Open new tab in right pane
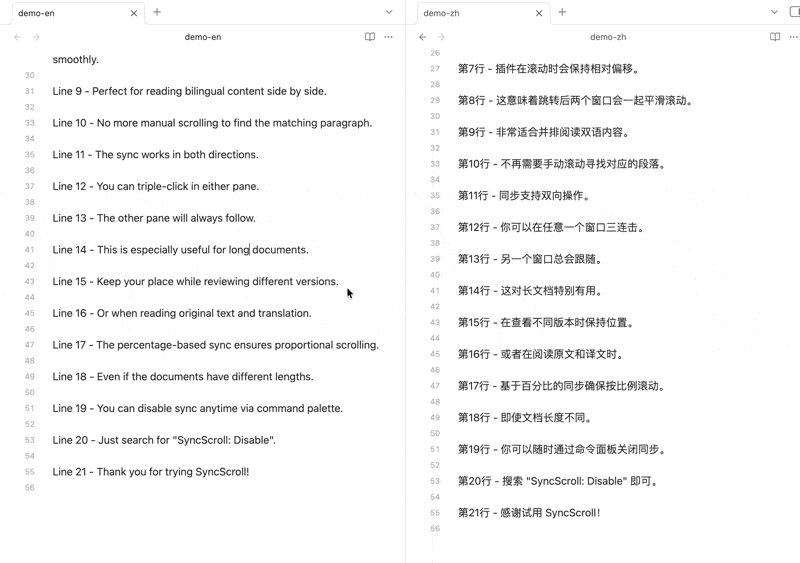Image resolution: width=800 pixels, height=563 pixels. click(562, 12)
